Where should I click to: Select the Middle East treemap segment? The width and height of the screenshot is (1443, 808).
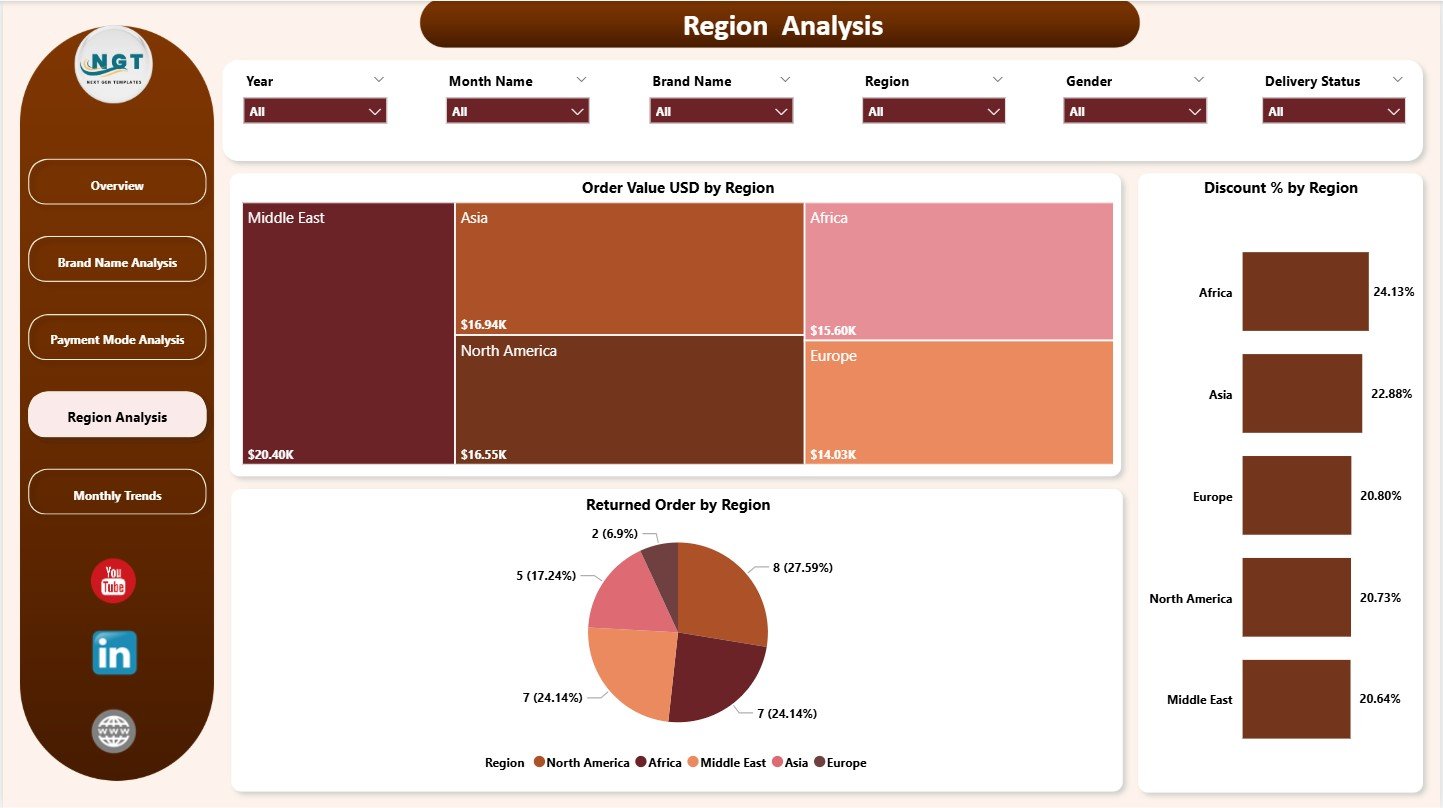(x=345, y=335)
